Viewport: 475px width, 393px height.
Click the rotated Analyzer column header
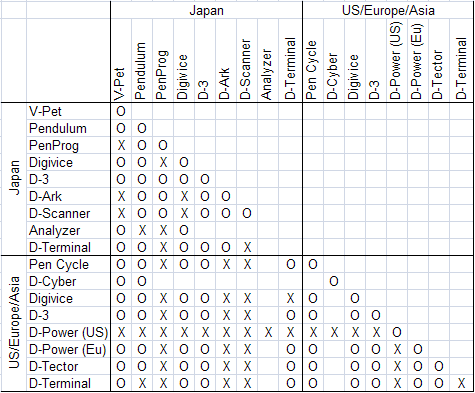point(267,75)
